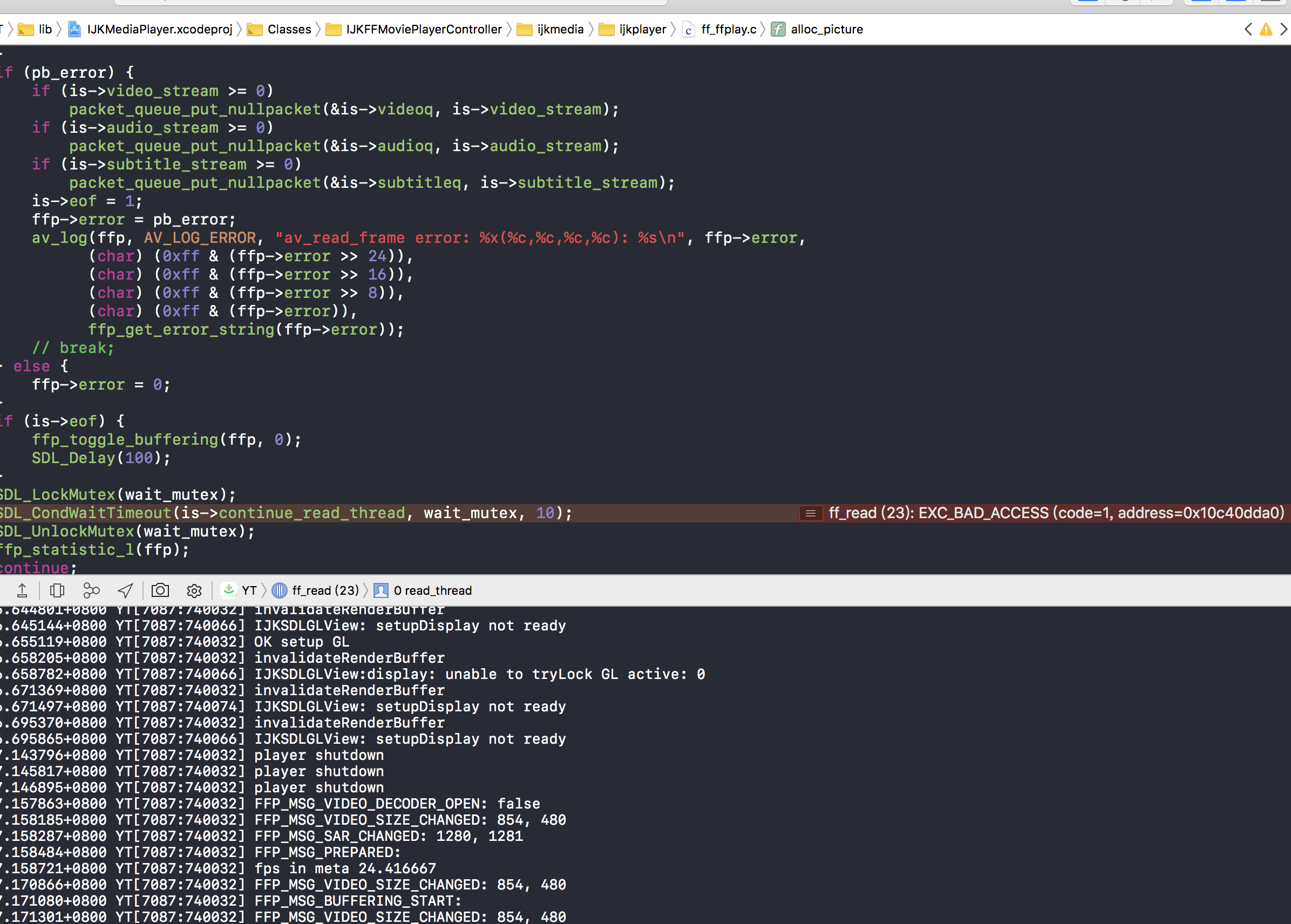
Task: Click the ffp_get_error_string call
Action: pyautogui.click(x=246, y=329)
